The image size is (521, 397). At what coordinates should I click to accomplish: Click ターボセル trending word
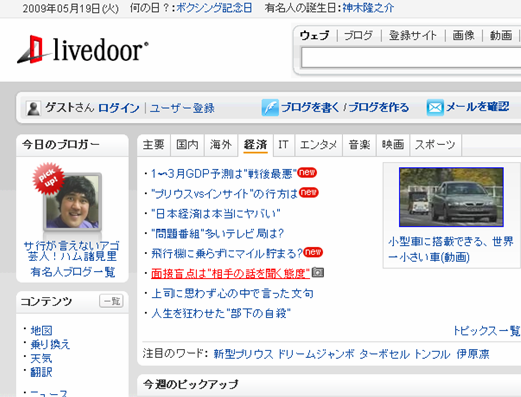385,354
